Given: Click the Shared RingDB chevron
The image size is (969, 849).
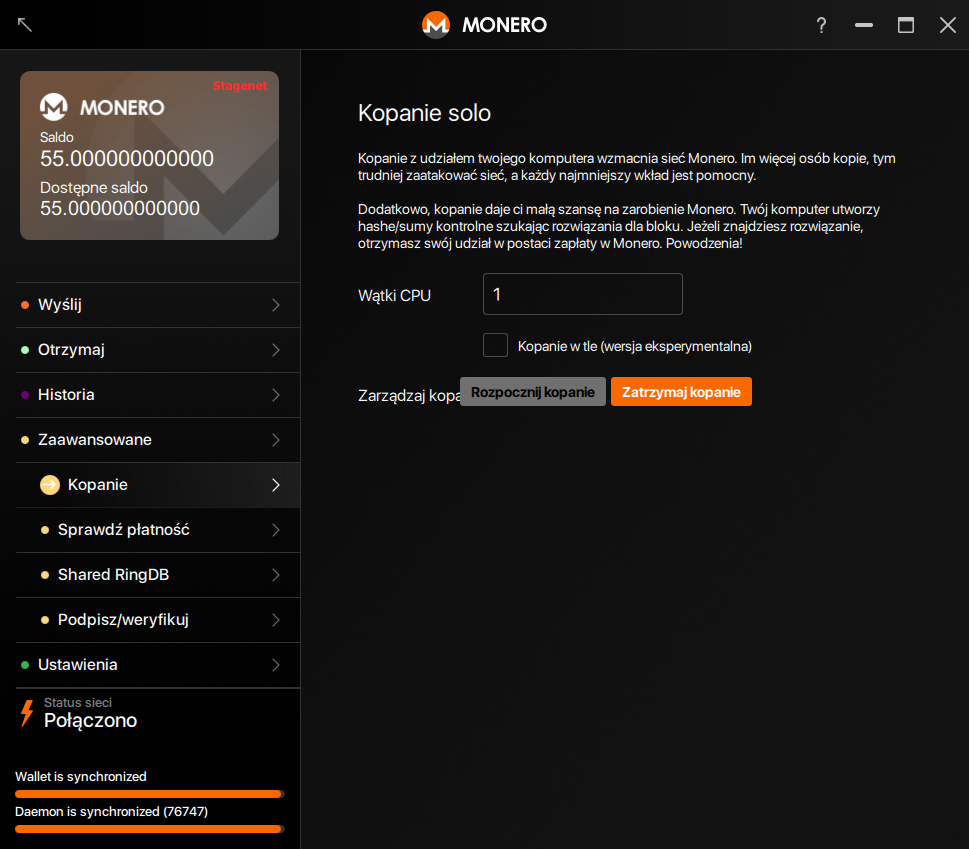Looking at the screenshot, I should coord(276,575).
